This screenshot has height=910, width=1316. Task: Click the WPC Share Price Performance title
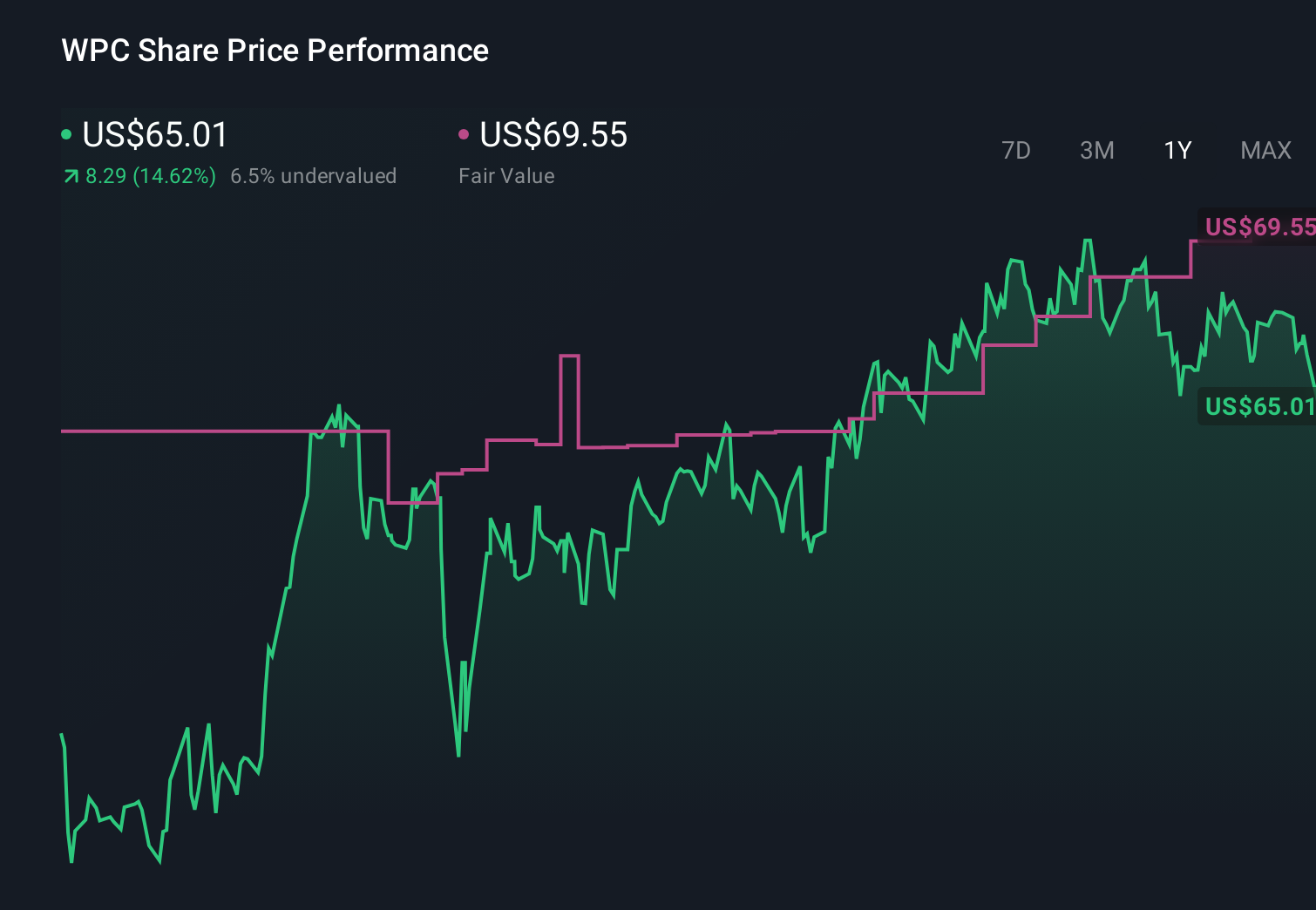[x=274, y=51]
